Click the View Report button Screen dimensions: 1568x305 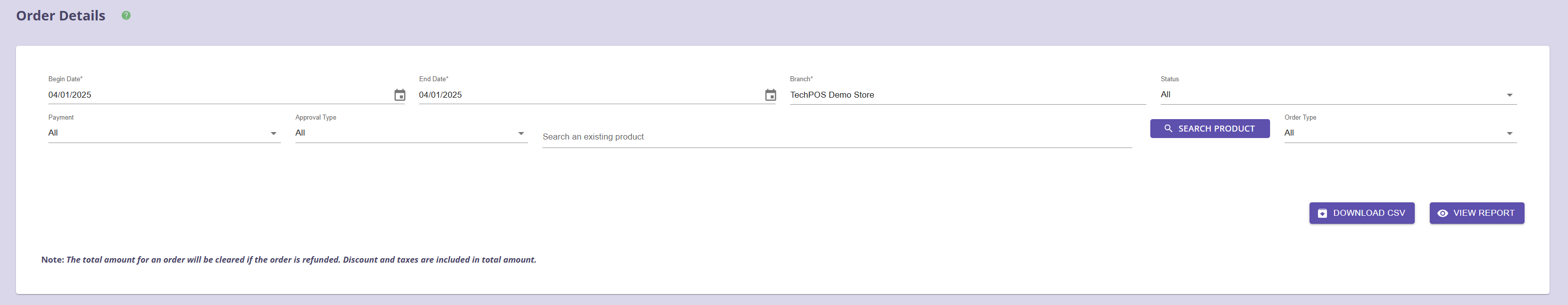1477,213
